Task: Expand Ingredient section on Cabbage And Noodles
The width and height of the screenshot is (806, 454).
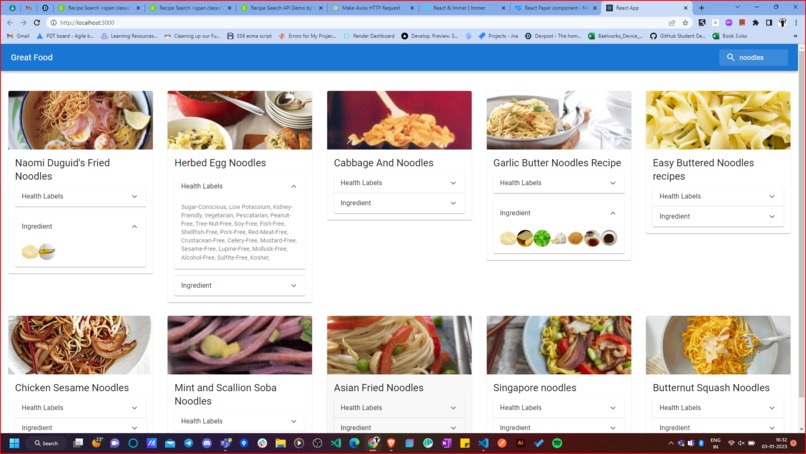Action: [x=399, y=203]
